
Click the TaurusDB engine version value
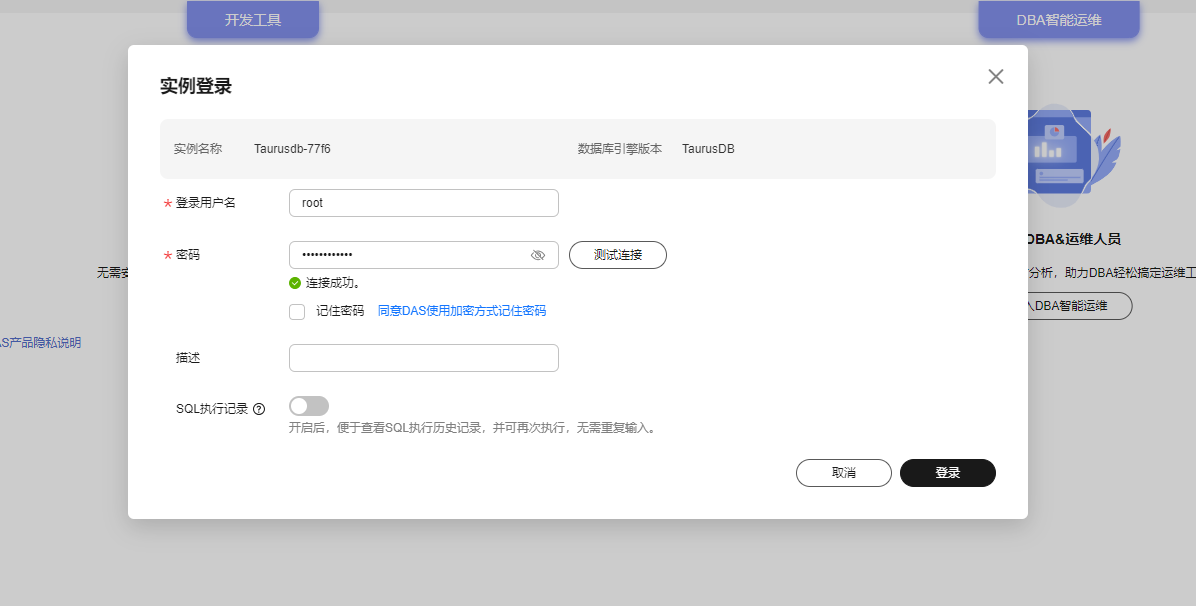[708, 149]
